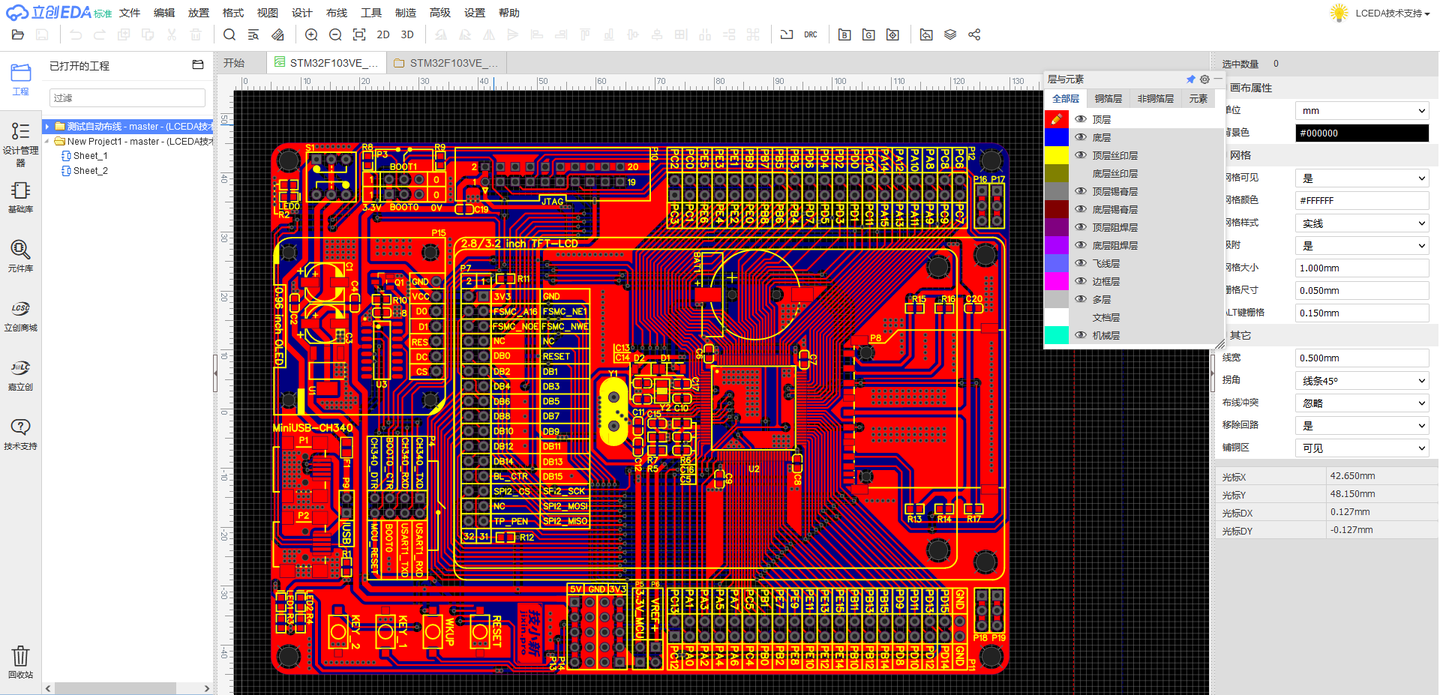Open Sheet_1 in the project tree
The image size is (1440, 695).
click(x=89, y=156)
